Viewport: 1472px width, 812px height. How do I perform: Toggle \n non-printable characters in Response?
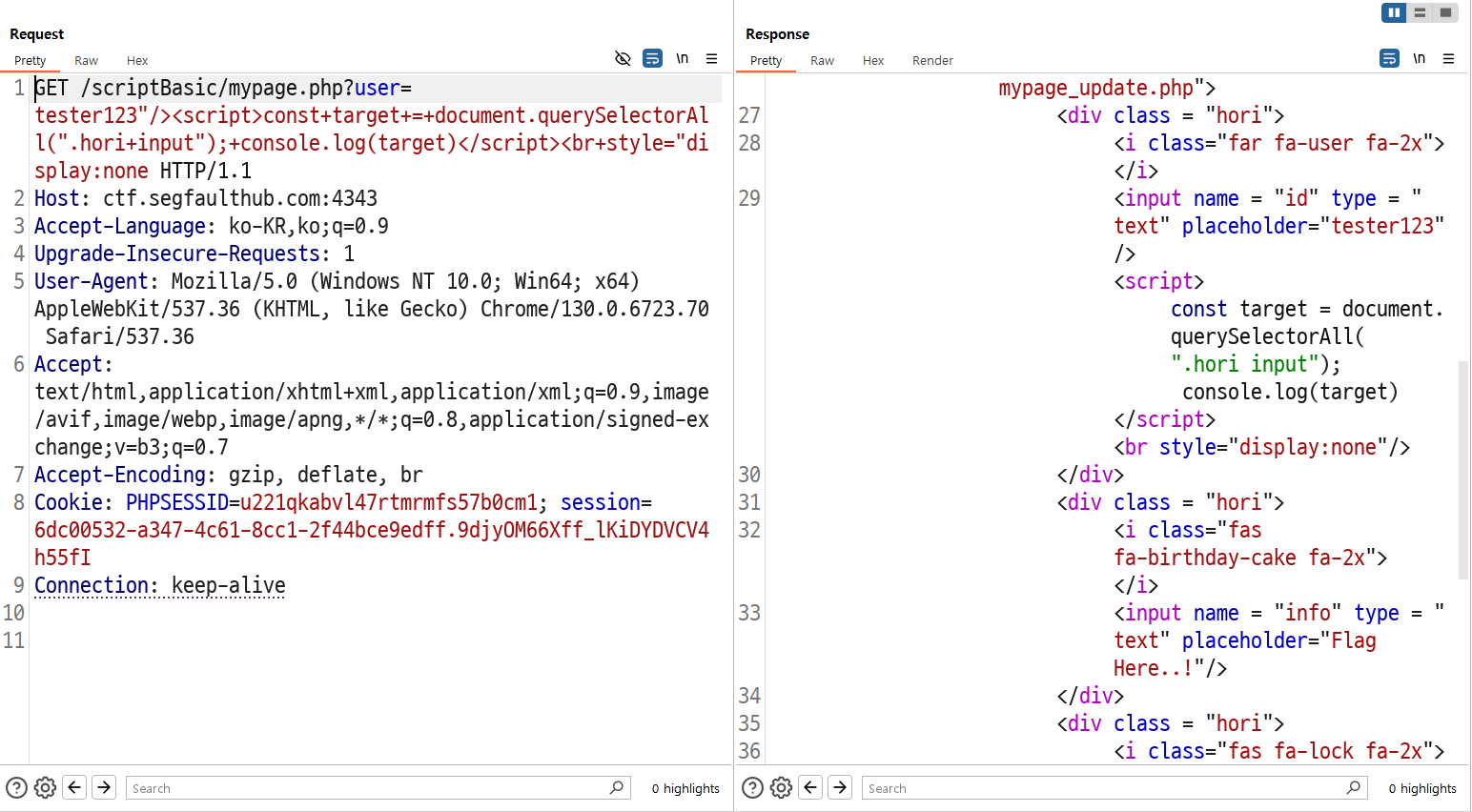tap(1420, 58)
